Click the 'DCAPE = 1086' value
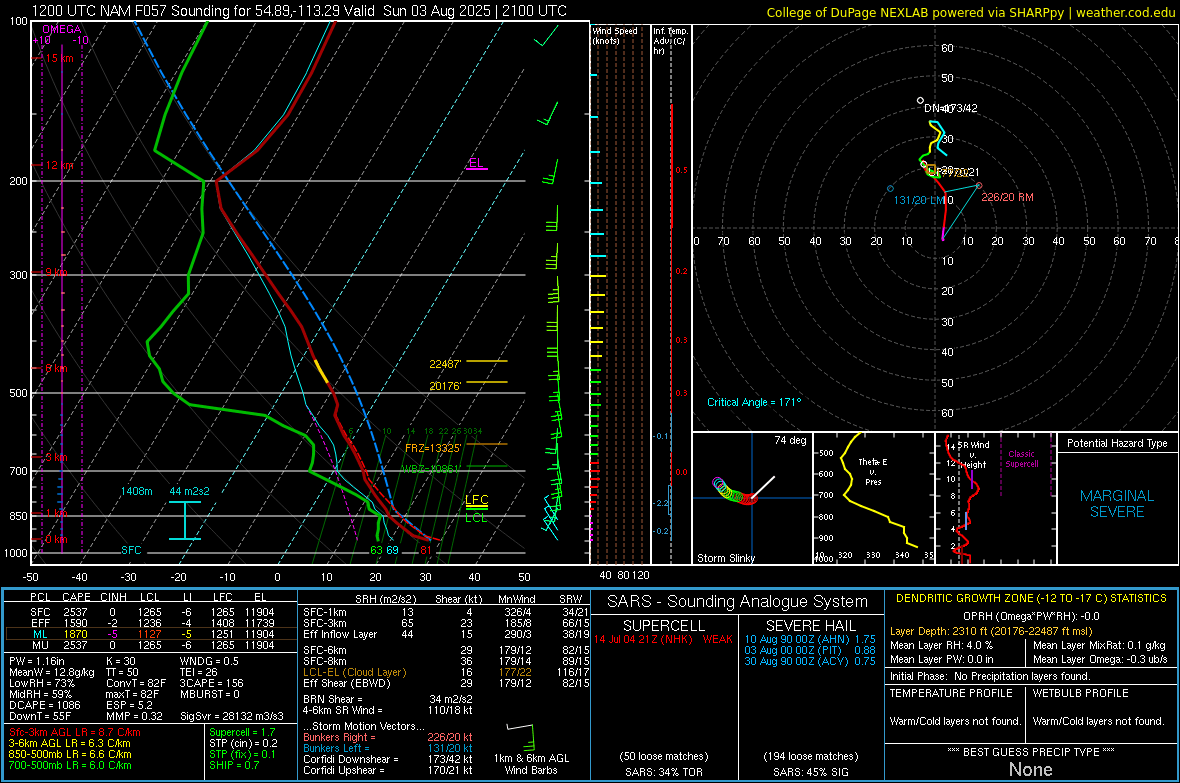The height and width of the screenshot is (783, 1180). [x=44, y=705]
